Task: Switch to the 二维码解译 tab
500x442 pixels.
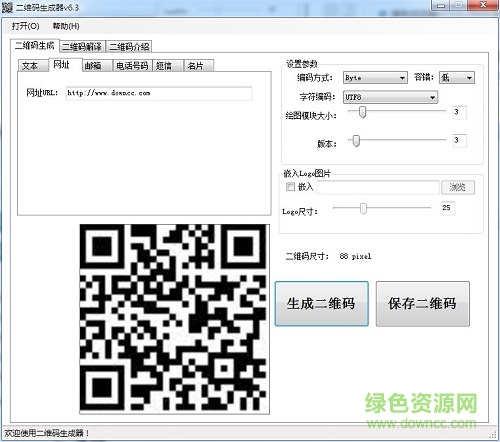Action: (82, 47)
